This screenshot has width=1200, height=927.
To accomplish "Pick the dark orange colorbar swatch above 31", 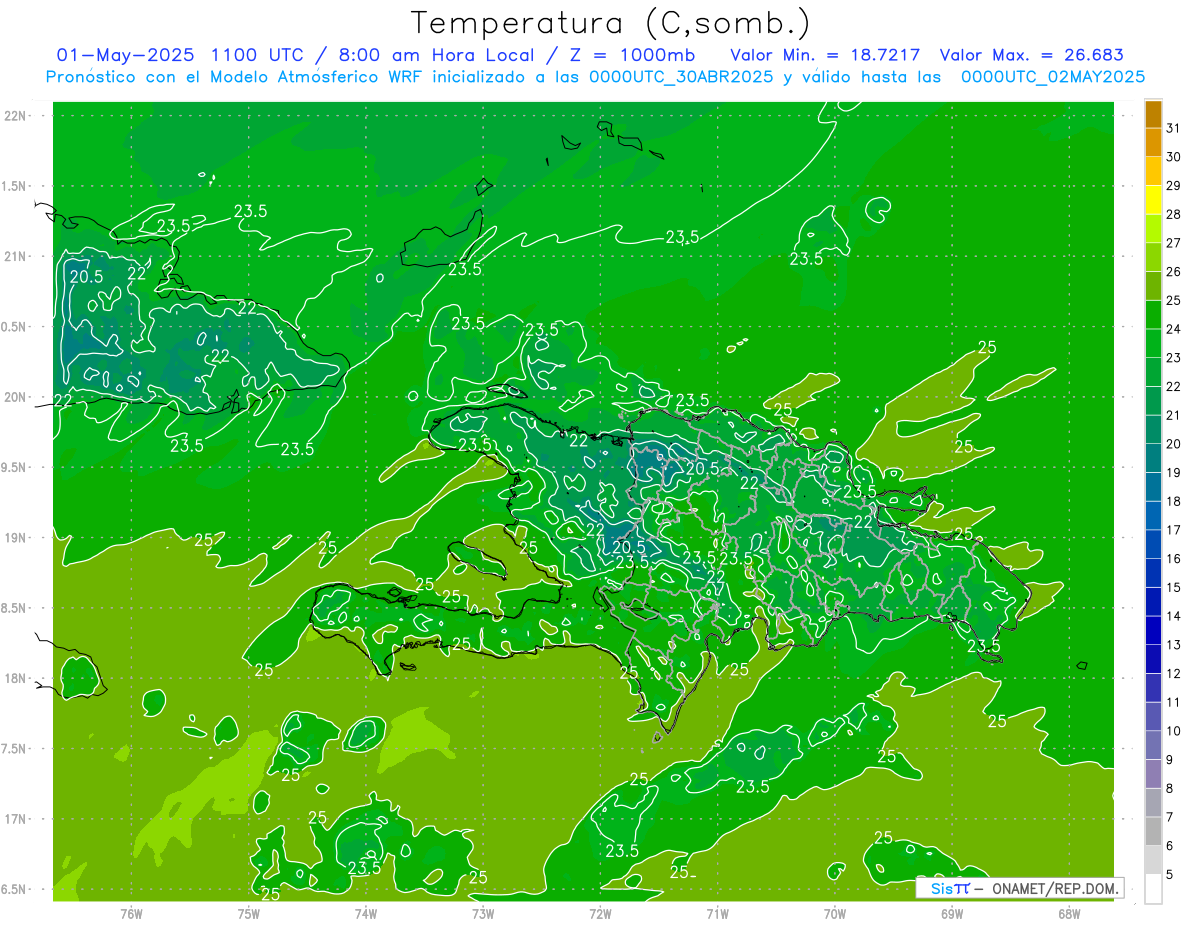I will click(x=1153, y=114).
